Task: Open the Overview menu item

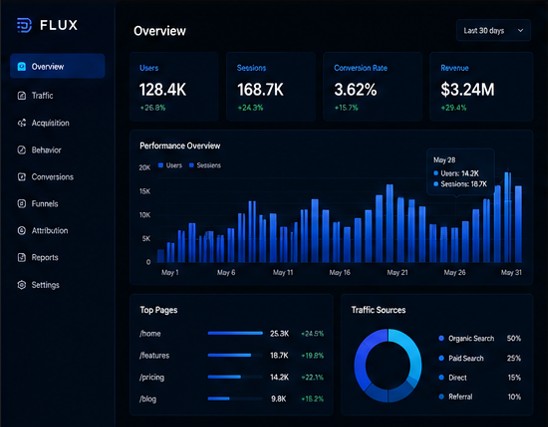Action: tap(58, 66)
